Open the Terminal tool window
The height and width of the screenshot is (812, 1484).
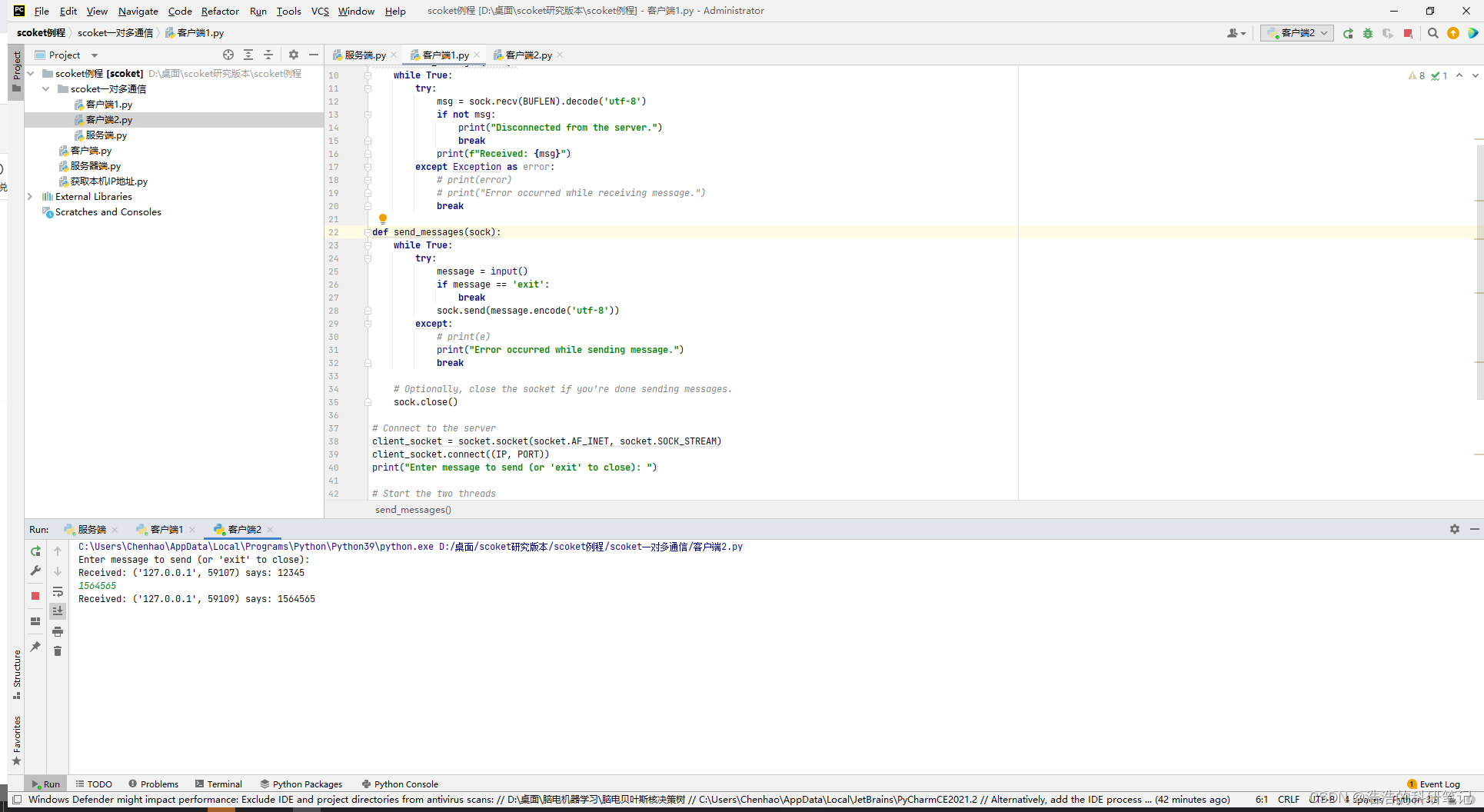(219, 784)
